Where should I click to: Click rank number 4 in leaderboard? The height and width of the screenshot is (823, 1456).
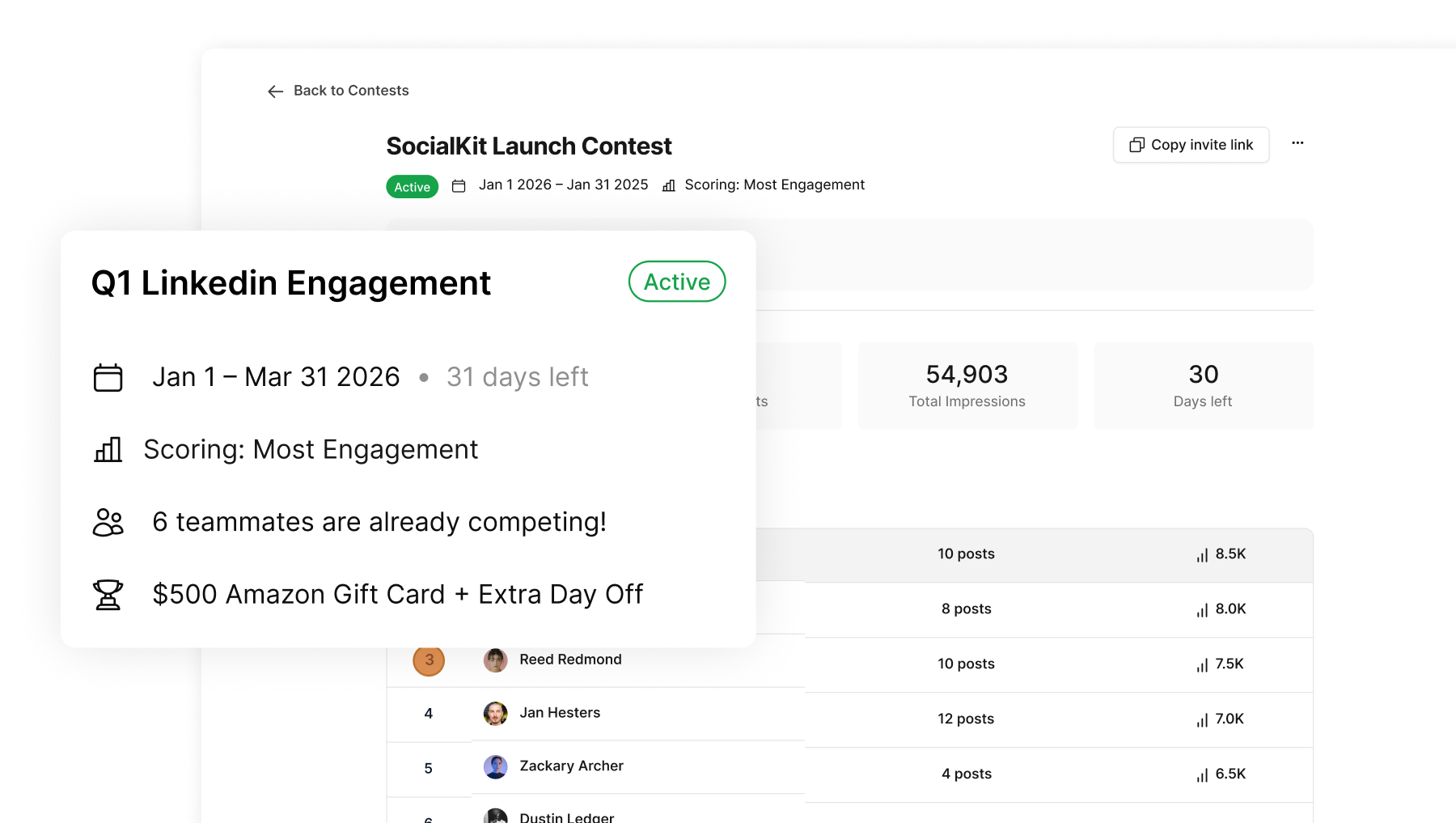coord(429,714)
